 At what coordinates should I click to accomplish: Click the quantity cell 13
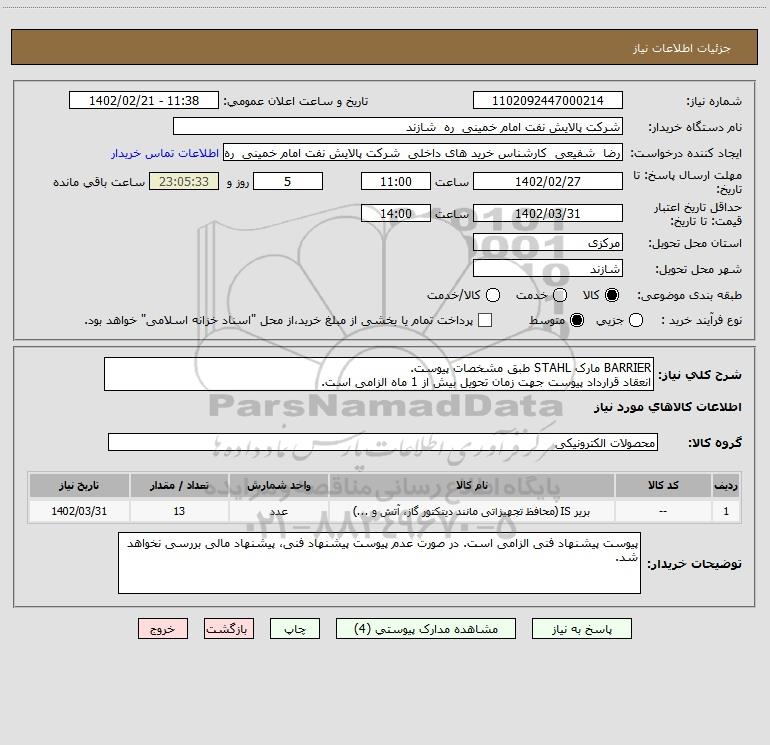[x=179, y=511]
